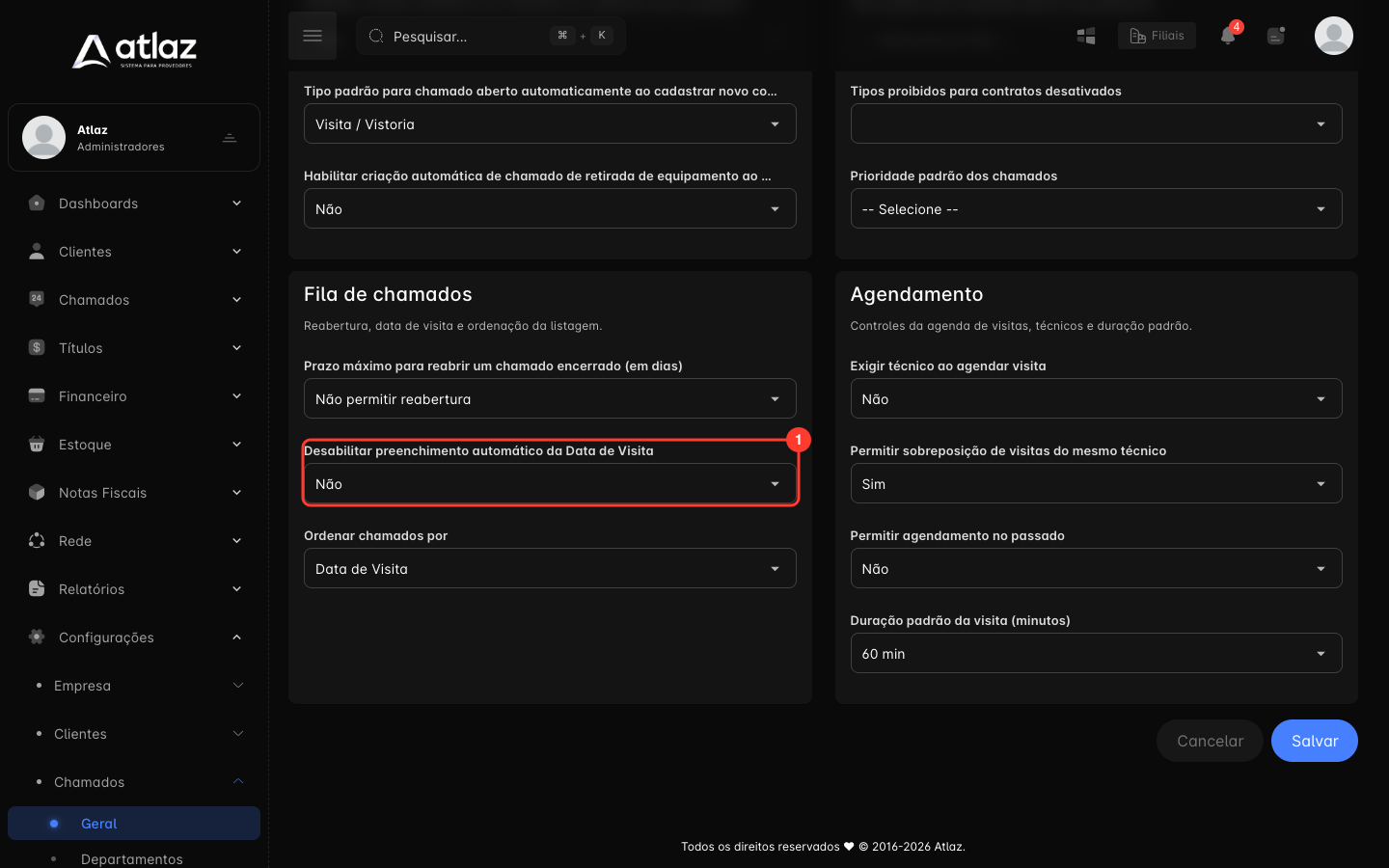This screenshot has width=1389, height=868.
Task: Open 'Exigir técnico ao agendar visita' dropdown
Action: click(x=1096, y=398)
